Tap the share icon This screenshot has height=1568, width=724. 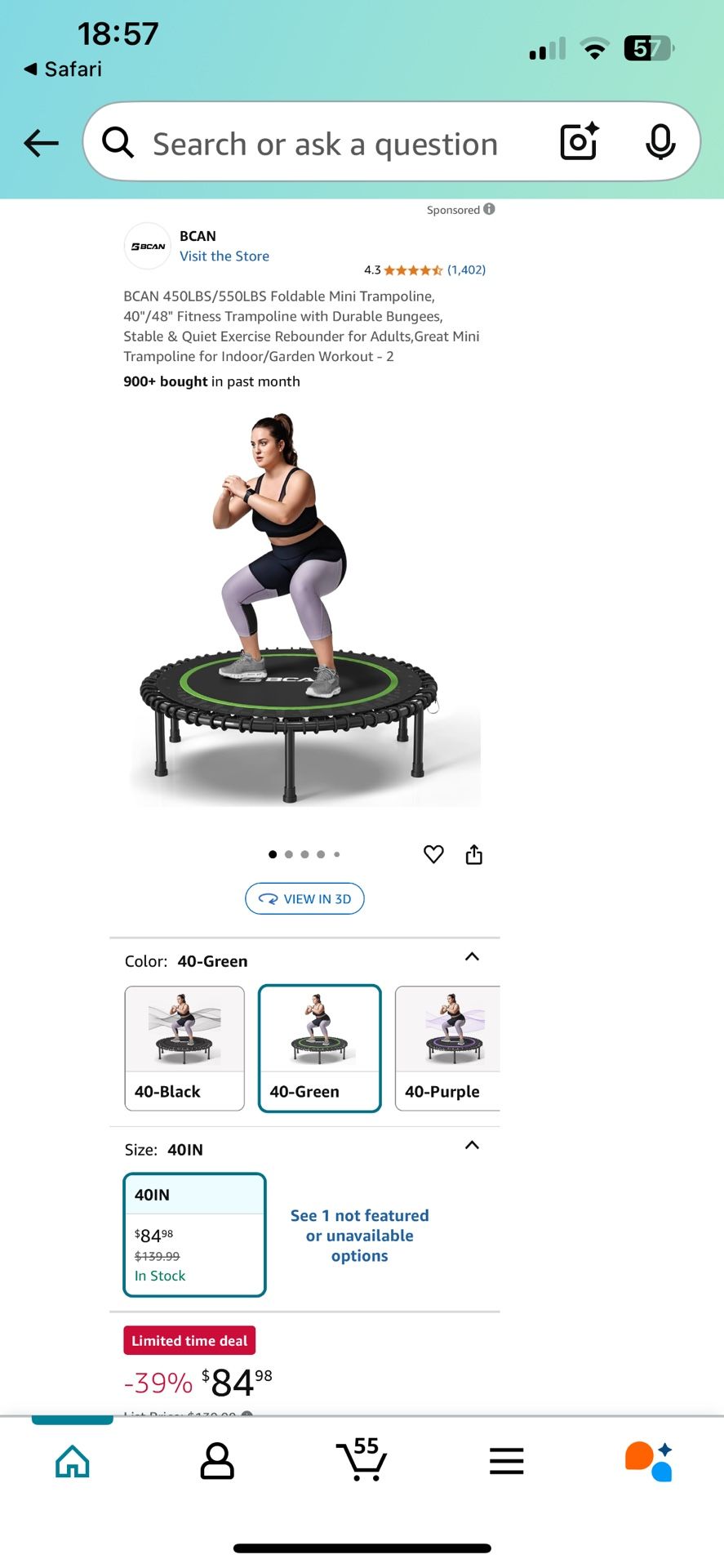[x=474, y=854]
